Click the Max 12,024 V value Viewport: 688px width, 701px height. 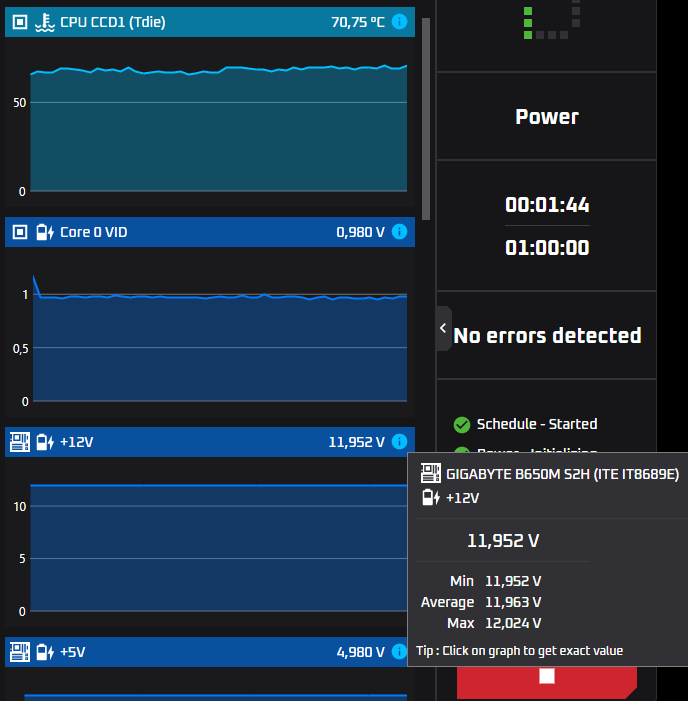(513, 623)
